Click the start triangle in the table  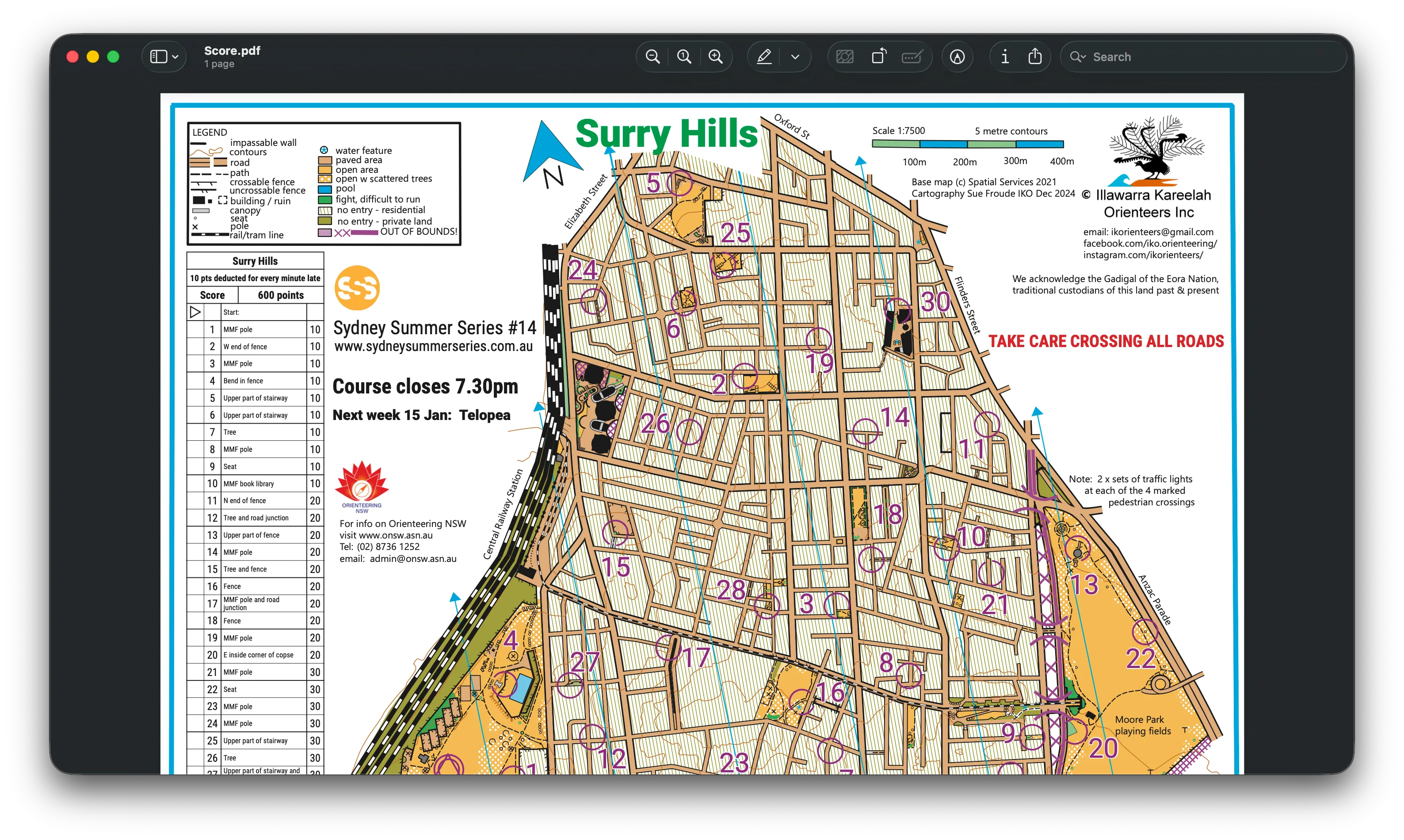click(195, 312)
